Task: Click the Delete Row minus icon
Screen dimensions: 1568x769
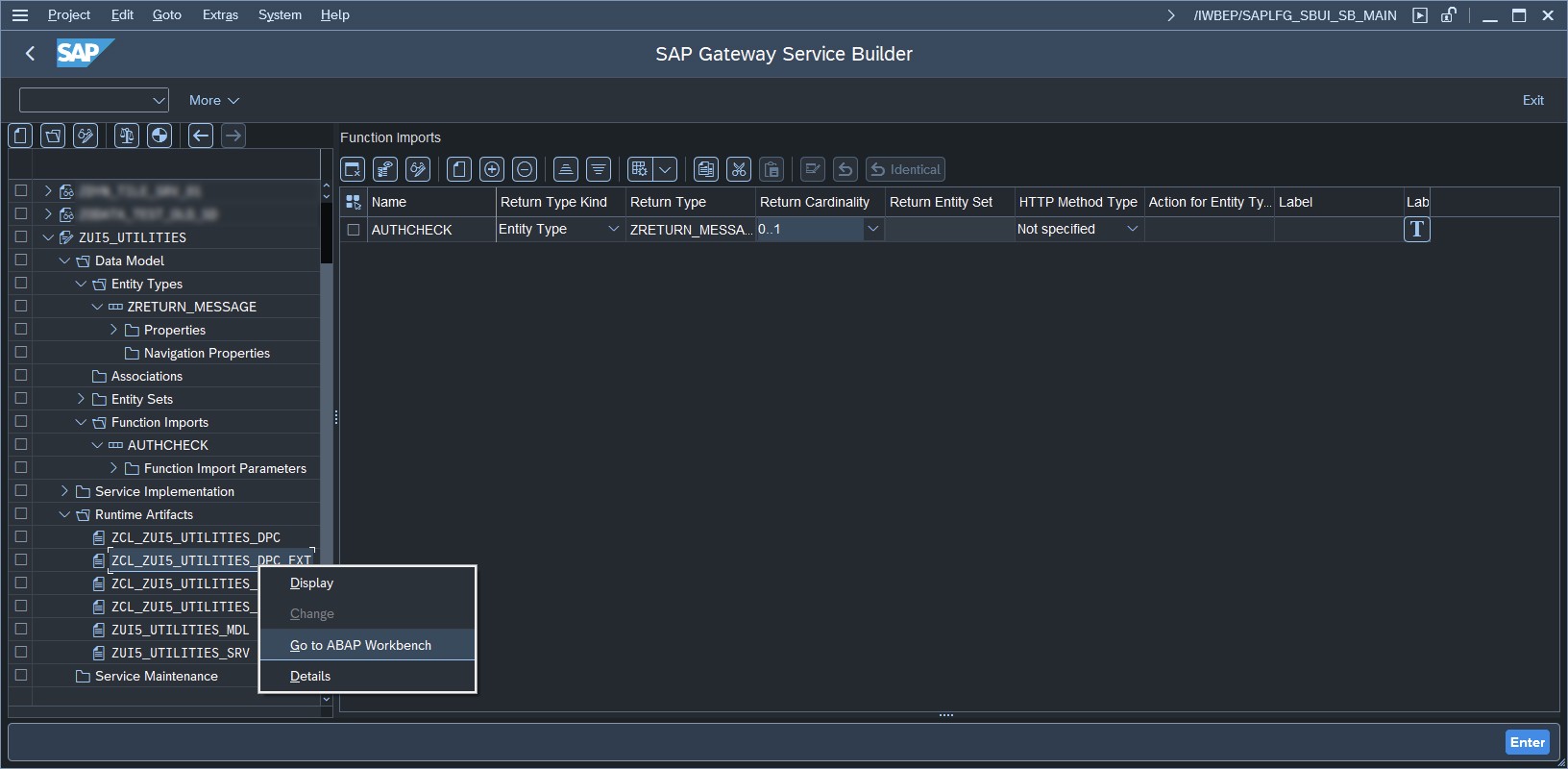Action: pos(525,170)
